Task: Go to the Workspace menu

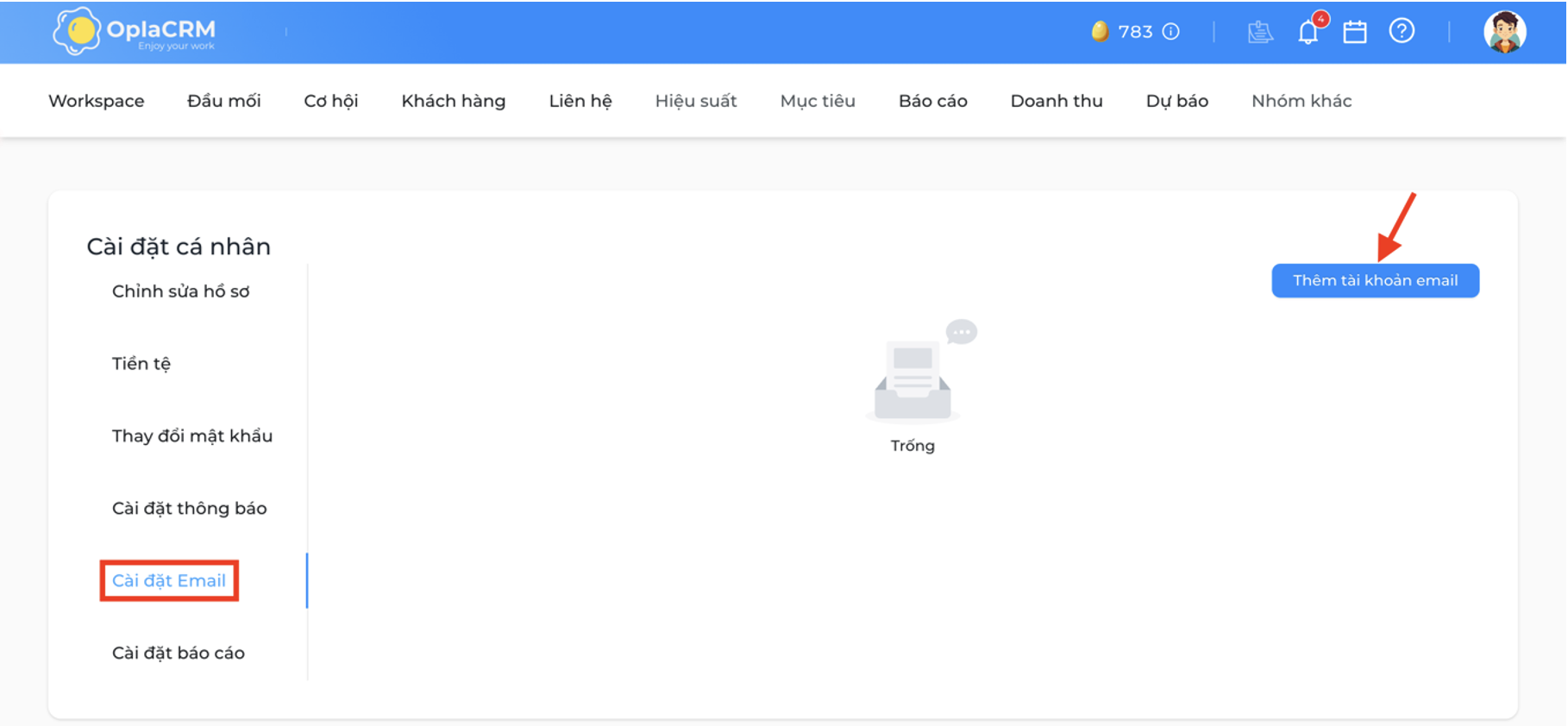Action: click(97, 101)
